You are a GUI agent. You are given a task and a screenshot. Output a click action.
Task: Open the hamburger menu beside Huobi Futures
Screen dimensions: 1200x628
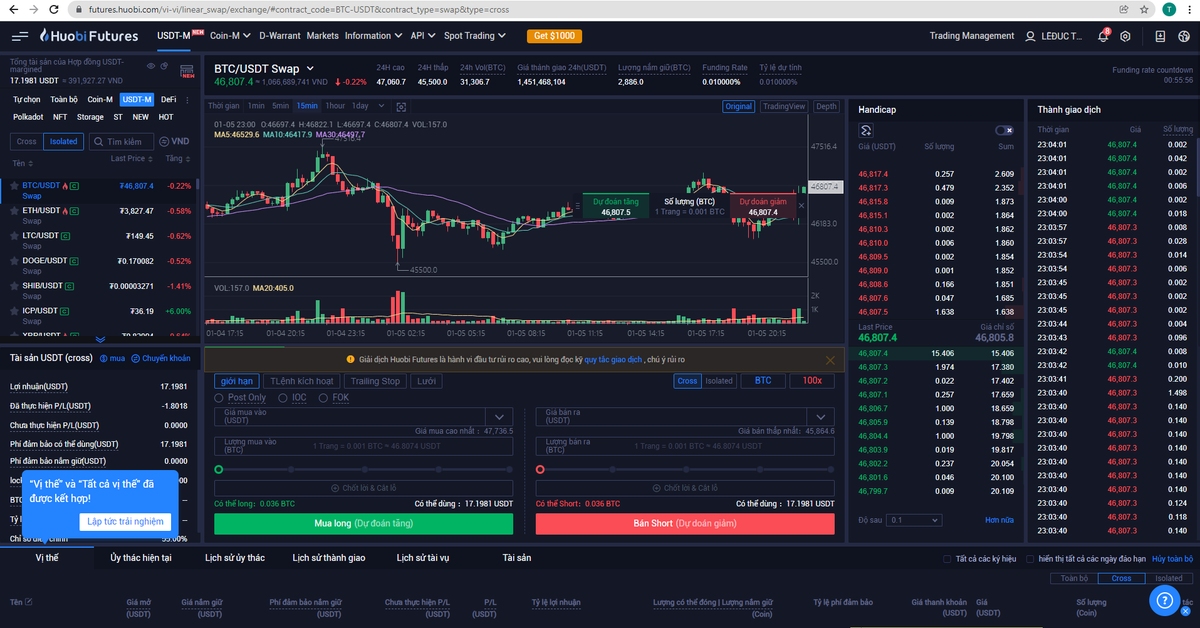20,36
